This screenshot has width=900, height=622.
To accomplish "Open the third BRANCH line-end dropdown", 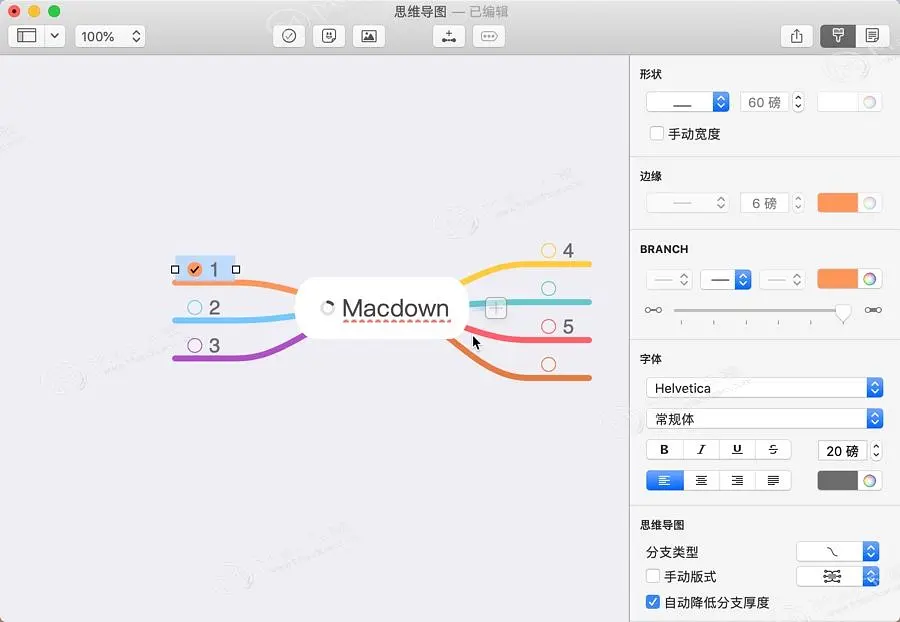I will click(x=781, y=279).
